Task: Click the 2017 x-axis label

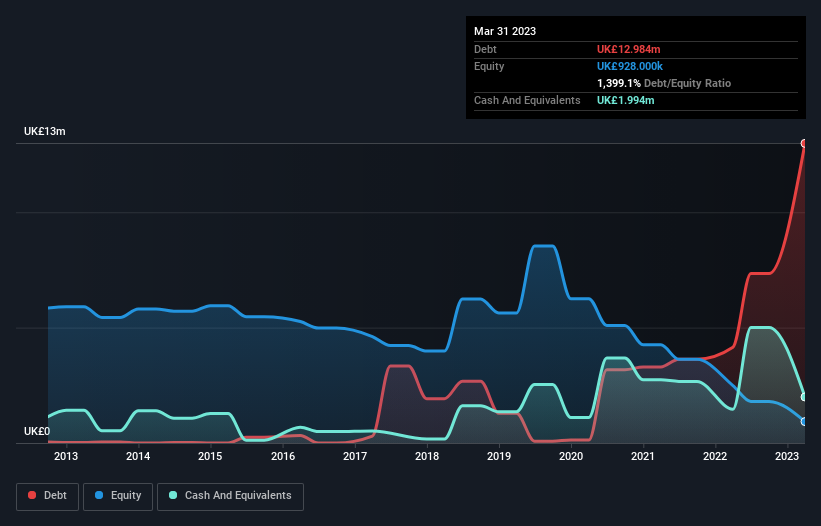Action: coord(355,456)
